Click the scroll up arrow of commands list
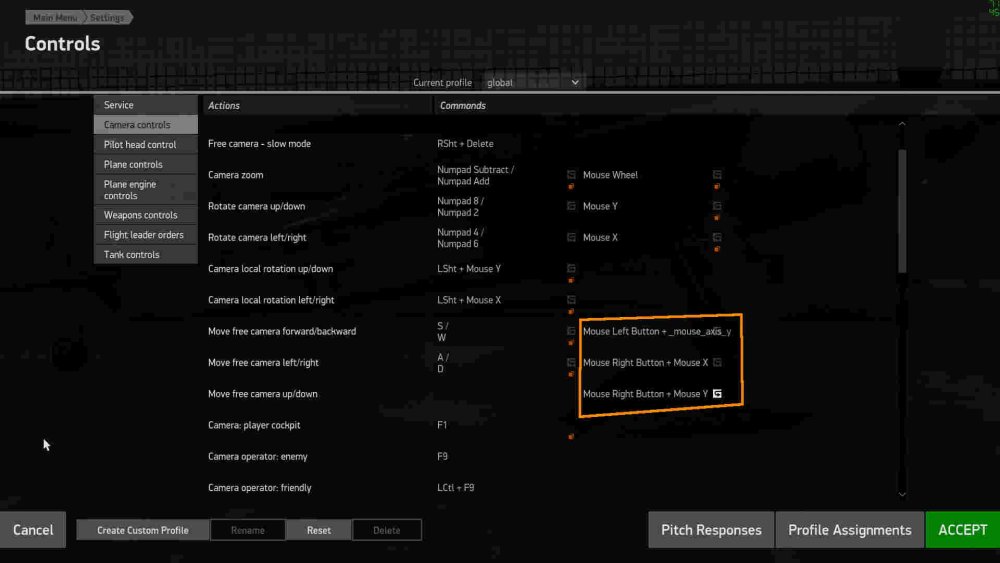Screen dimensions: 1000x563 (902, 124)
